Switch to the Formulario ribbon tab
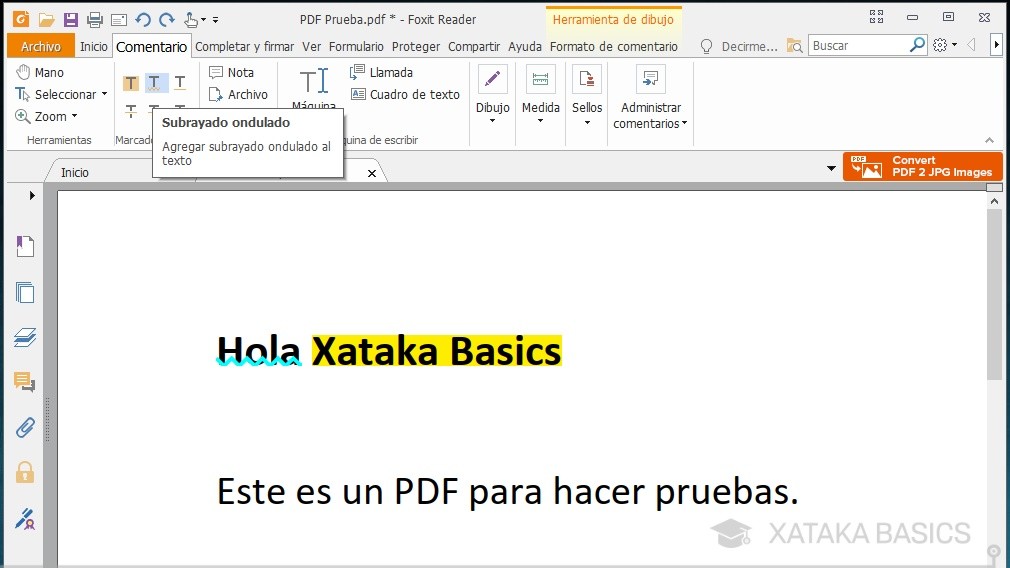1010x568 pixels. 356,46
